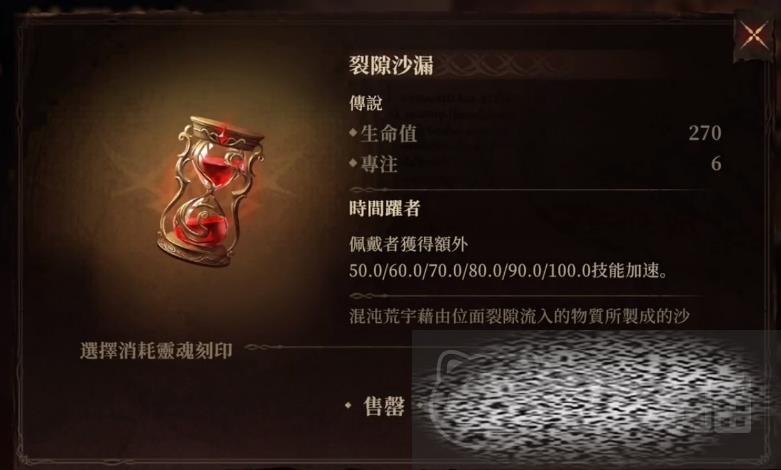The height and width of the screenshot is (470, 781).
Task: Click the diamond icon before 售罄
Action: (x=348, y=405)
